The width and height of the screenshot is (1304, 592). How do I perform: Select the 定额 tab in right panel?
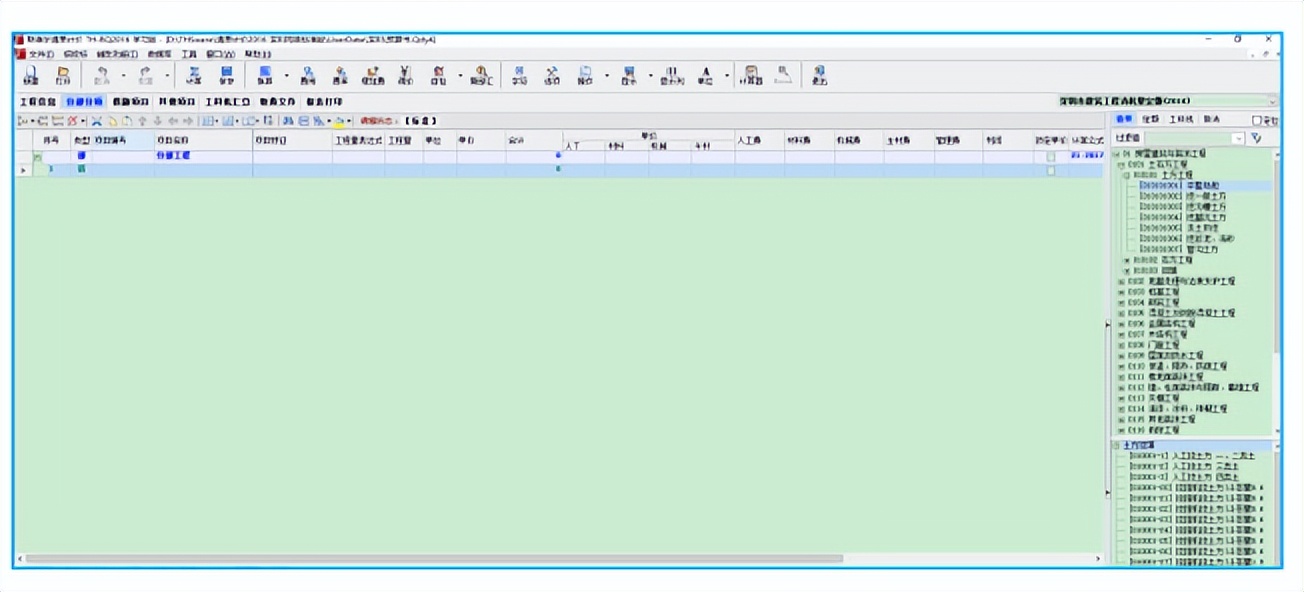click(x=1151, y=118)
